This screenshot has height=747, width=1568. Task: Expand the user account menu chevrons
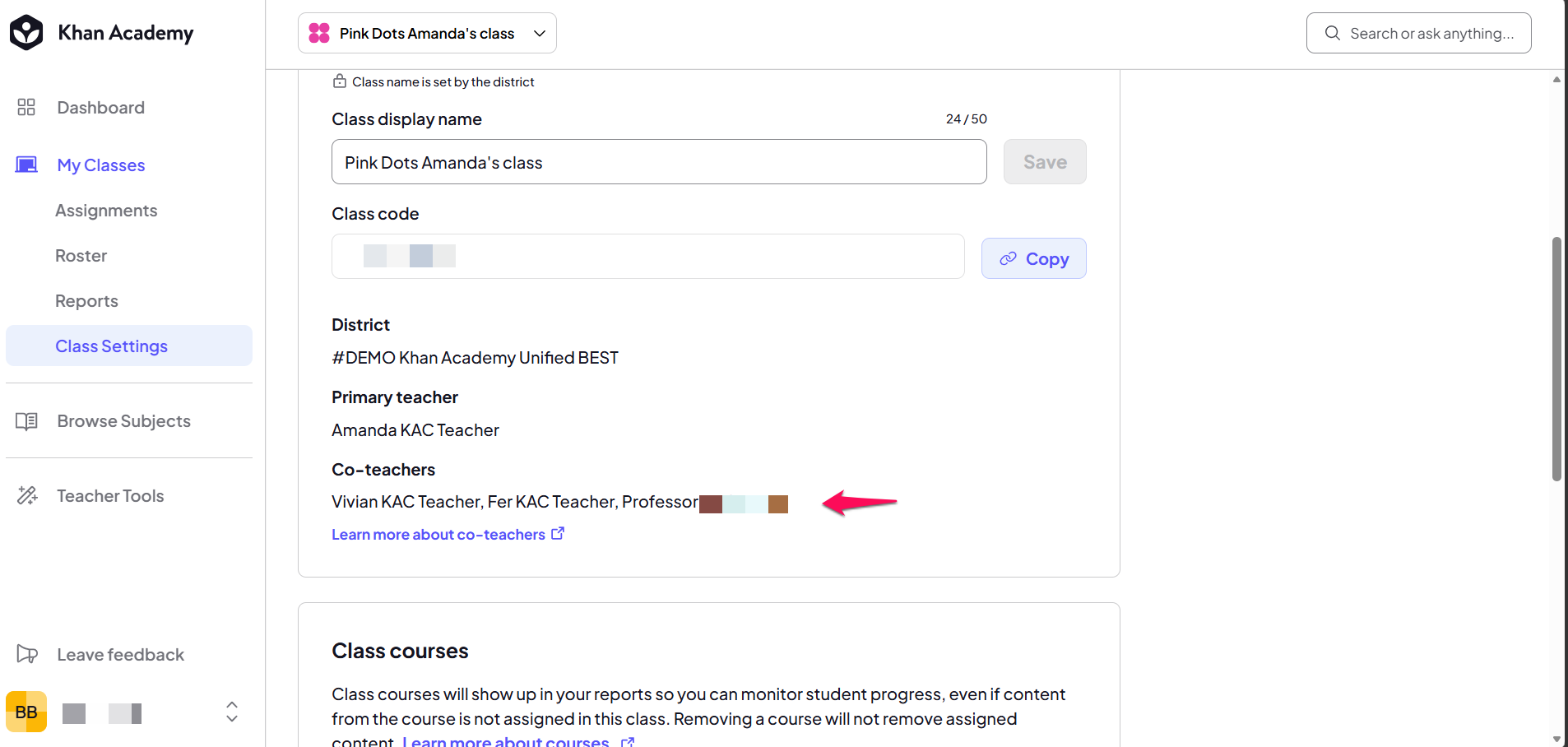(232, 712)
